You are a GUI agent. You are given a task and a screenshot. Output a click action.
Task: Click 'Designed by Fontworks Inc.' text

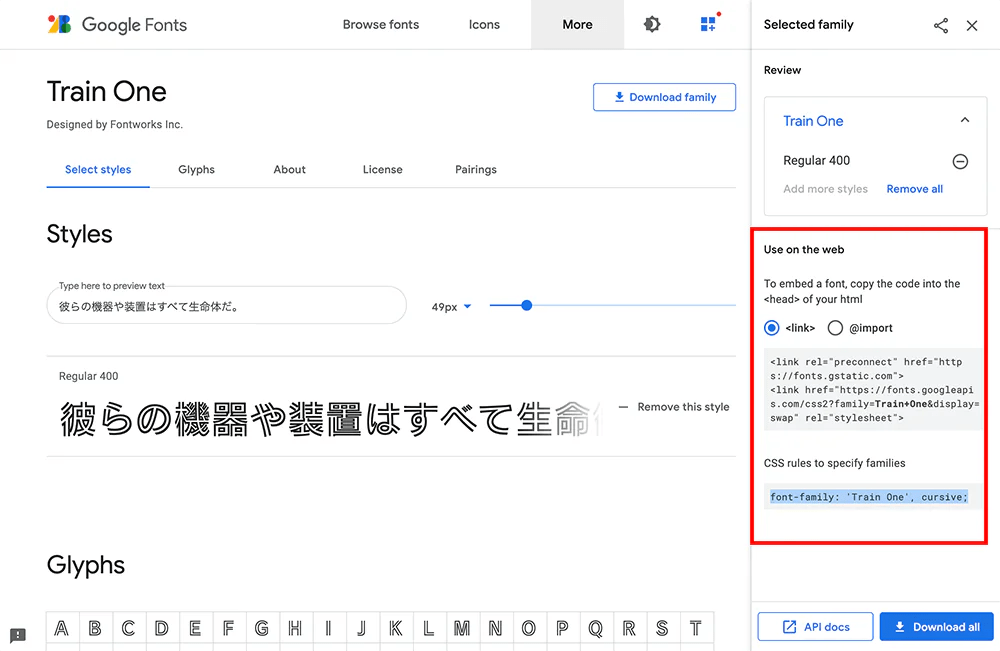coord(115,124)
